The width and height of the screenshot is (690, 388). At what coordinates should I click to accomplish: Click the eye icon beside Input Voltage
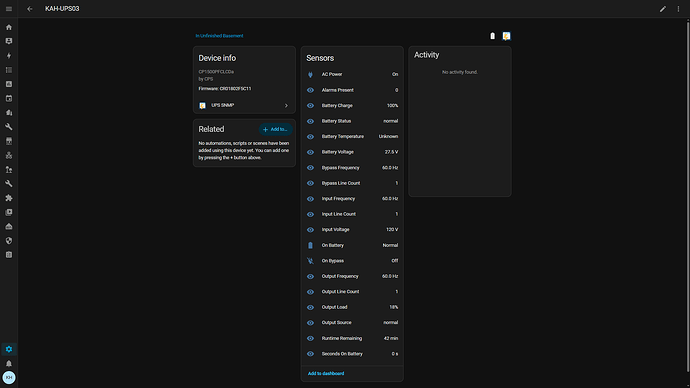[310, 230]
